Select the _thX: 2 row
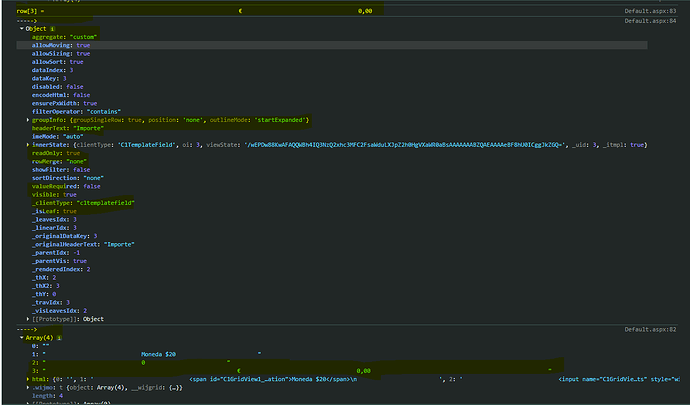690x405 pixels. tap(44, 278)
